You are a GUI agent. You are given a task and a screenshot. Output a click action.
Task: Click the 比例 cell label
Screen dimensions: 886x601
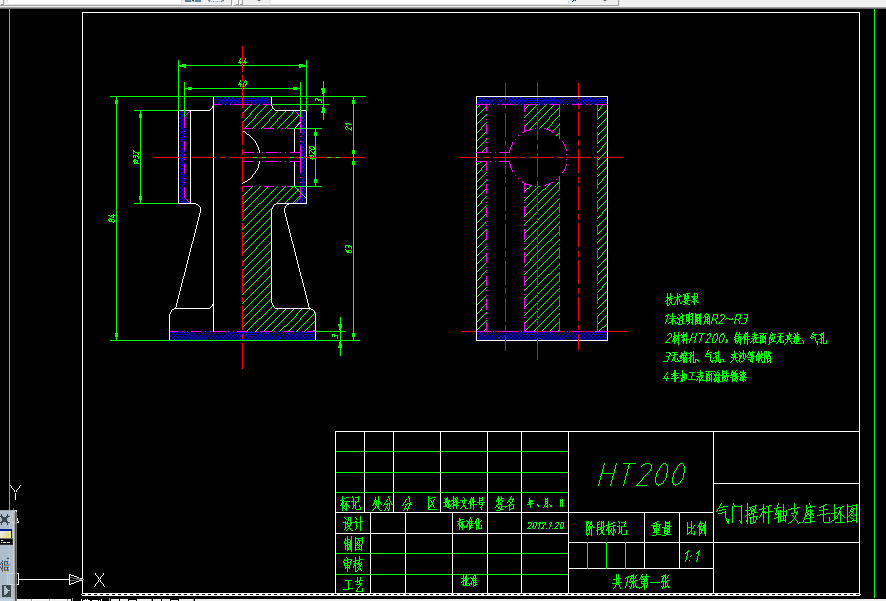(x=696, y=529)
